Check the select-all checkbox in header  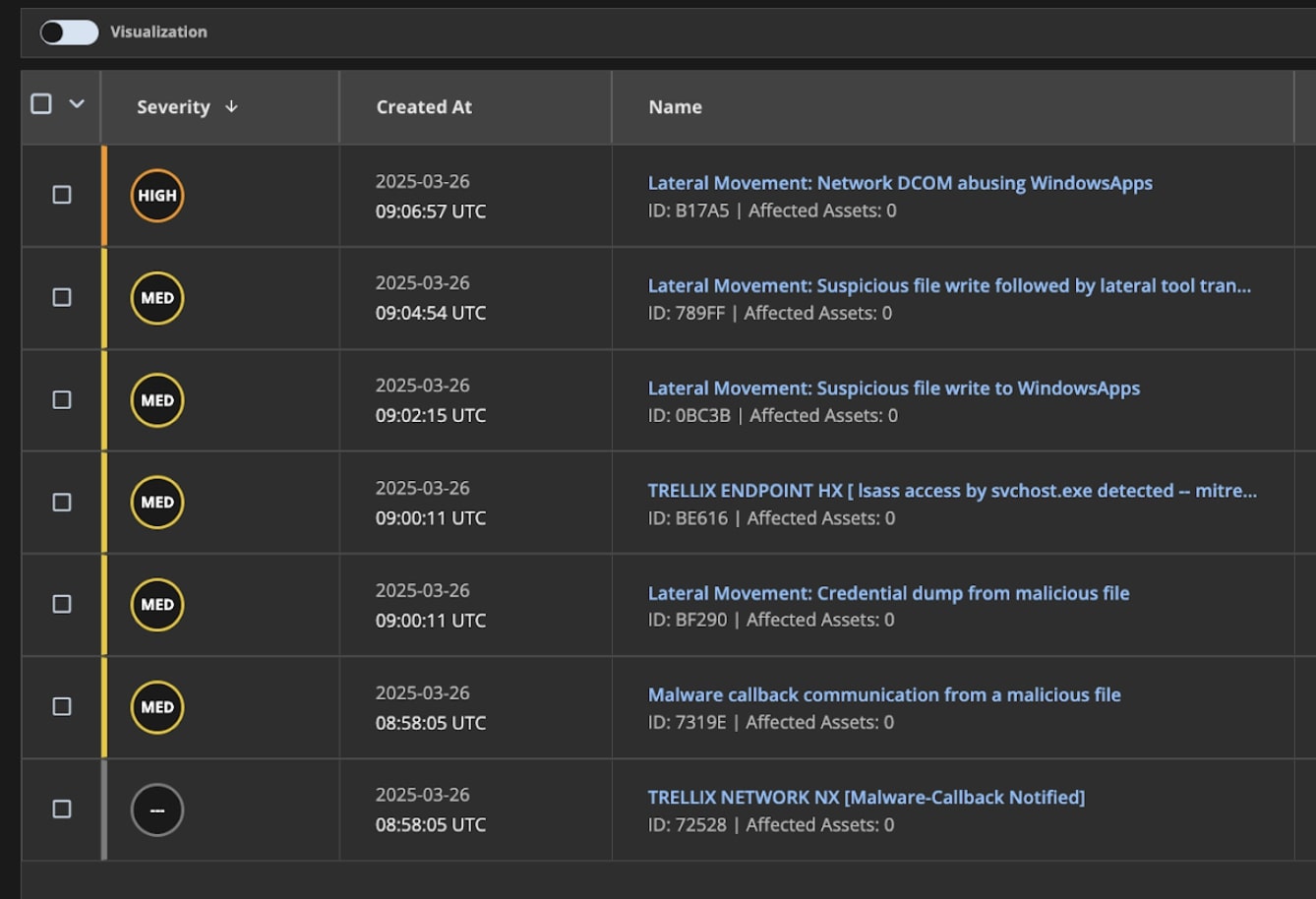pos(41,104)
